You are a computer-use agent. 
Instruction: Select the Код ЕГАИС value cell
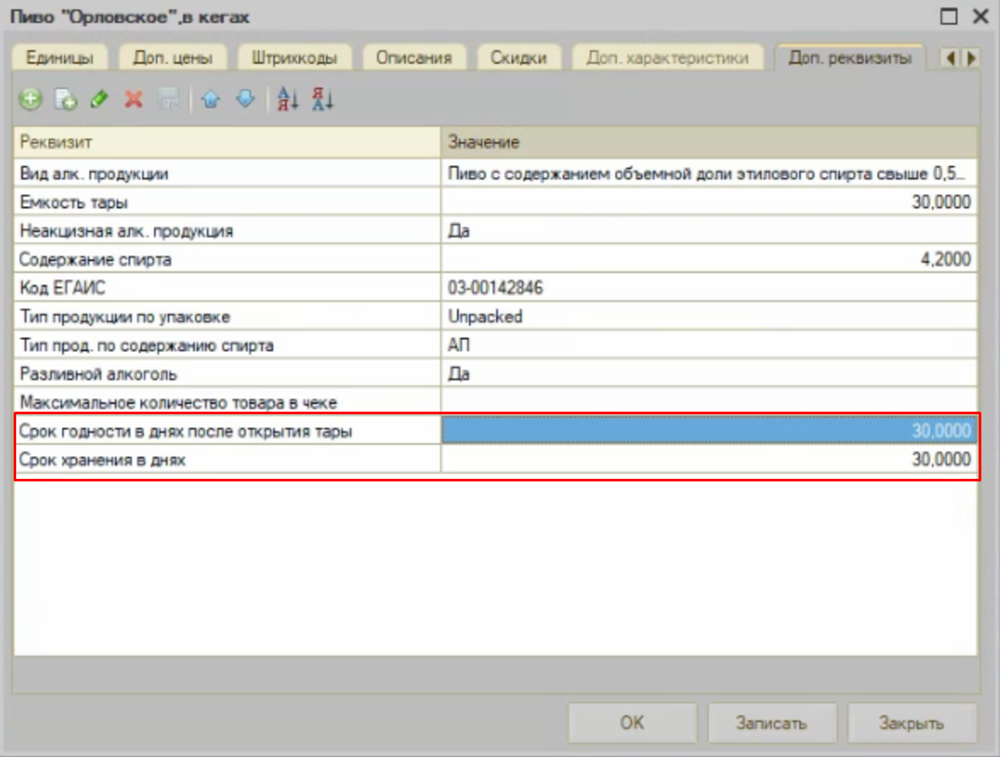pyautogui.click(x=709, y=288)
